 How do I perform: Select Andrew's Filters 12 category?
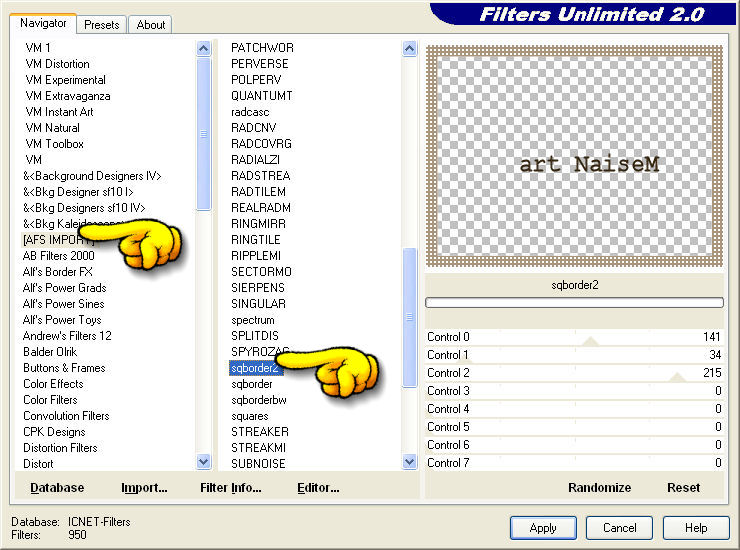[67, 336]
